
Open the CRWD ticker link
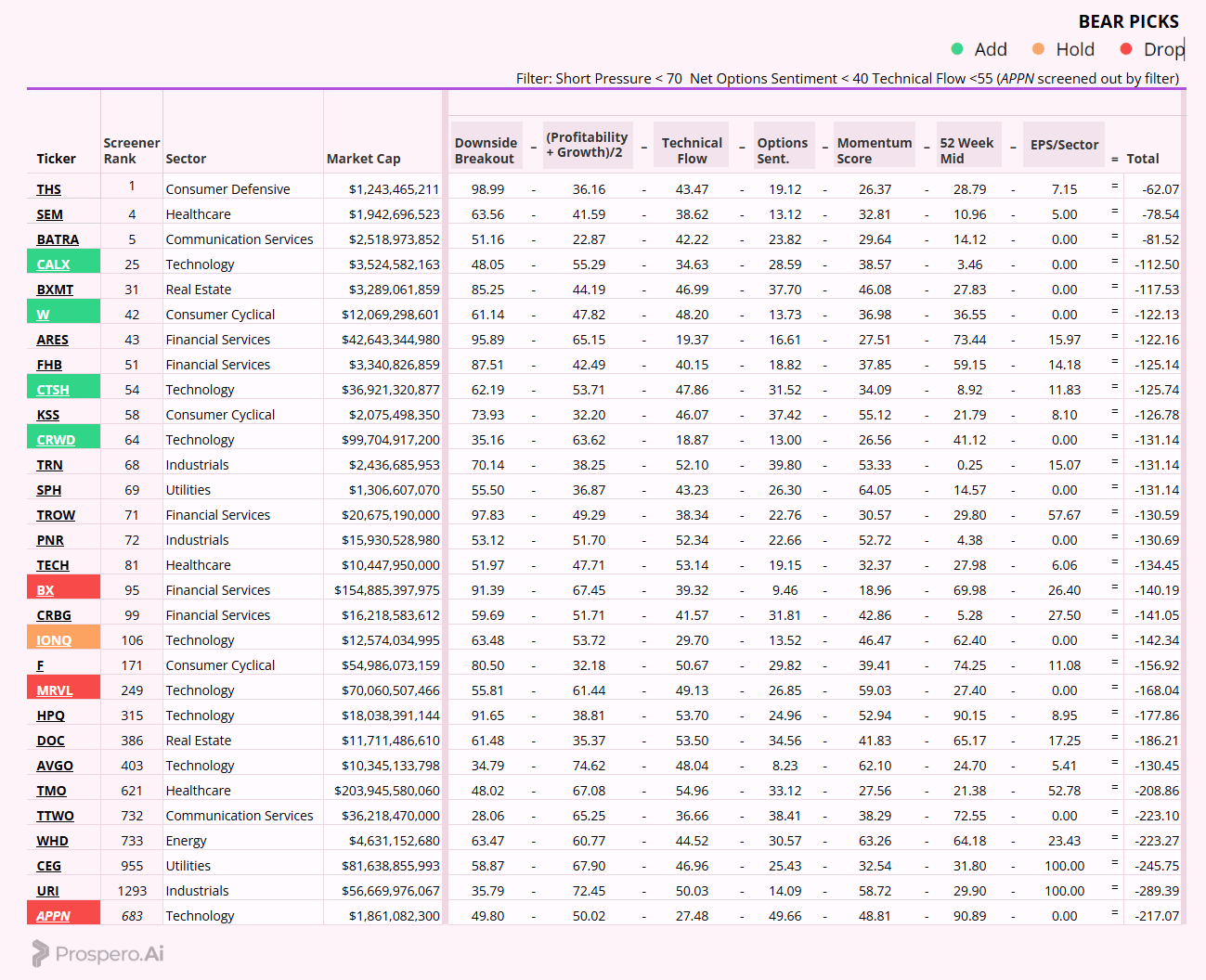(56, 440)
